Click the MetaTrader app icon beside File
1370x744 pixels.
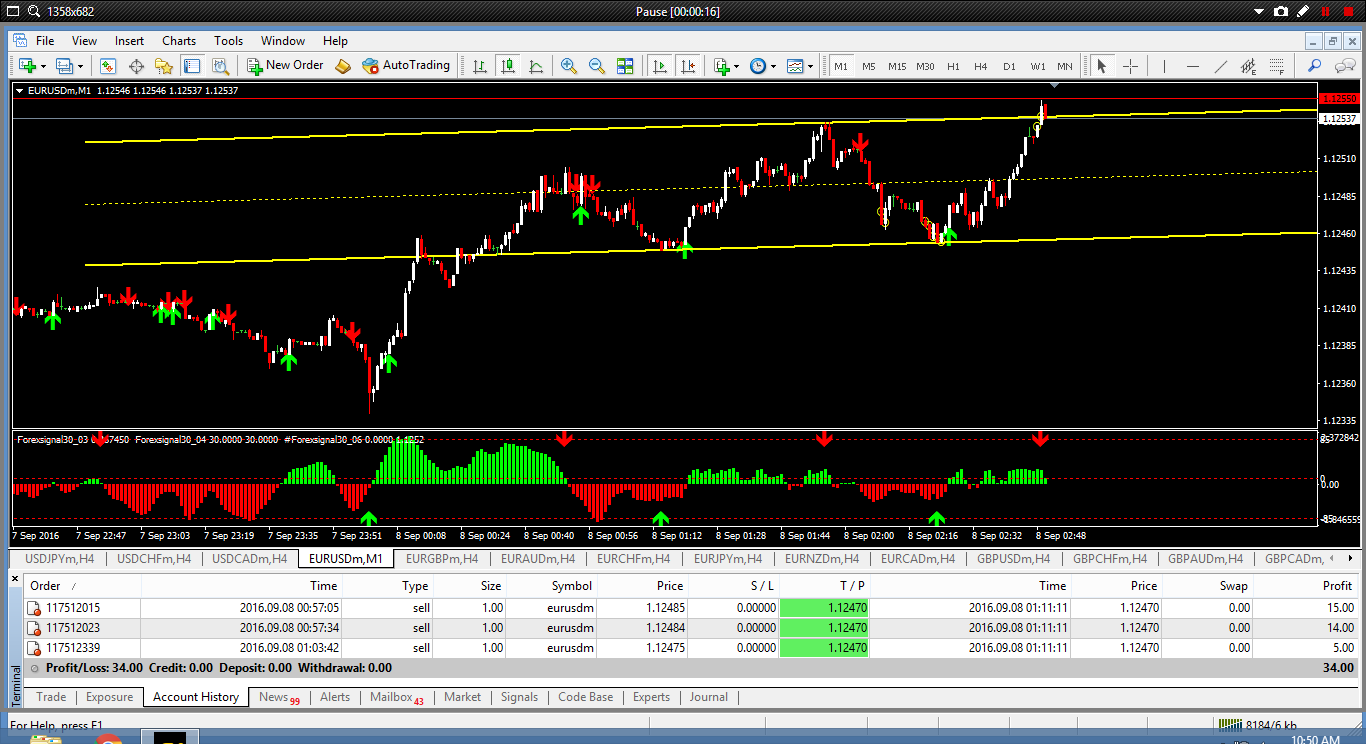pos(19,41)
